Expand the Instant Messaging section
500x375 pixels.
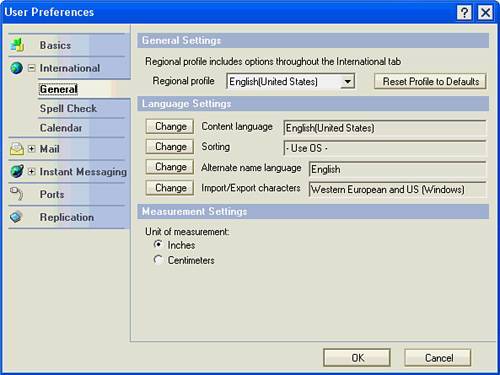[x=31, y=171]
